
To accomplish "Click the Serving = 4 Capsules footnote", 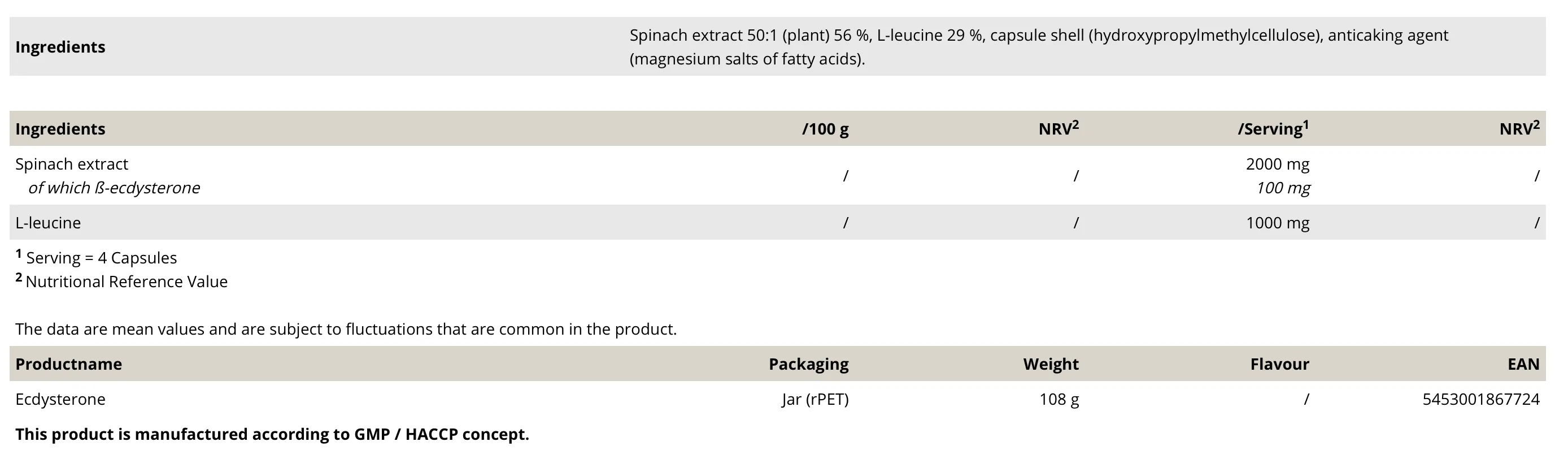I will pyautogui.click(x=101, y=258).
